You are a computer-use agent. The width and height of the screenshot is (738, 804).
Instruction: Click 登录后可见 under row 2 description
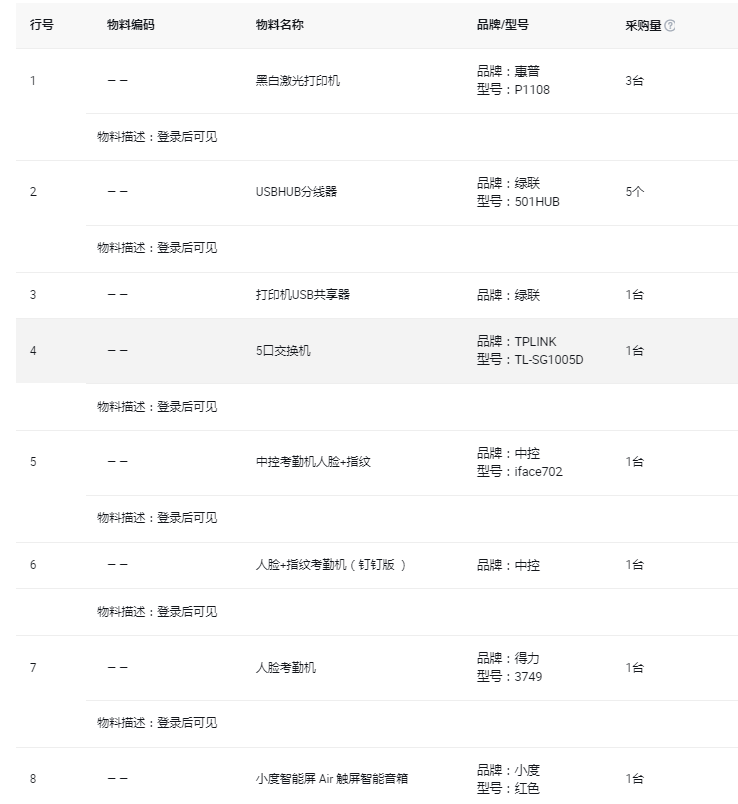pyautogui.click(x=187, y=248)
